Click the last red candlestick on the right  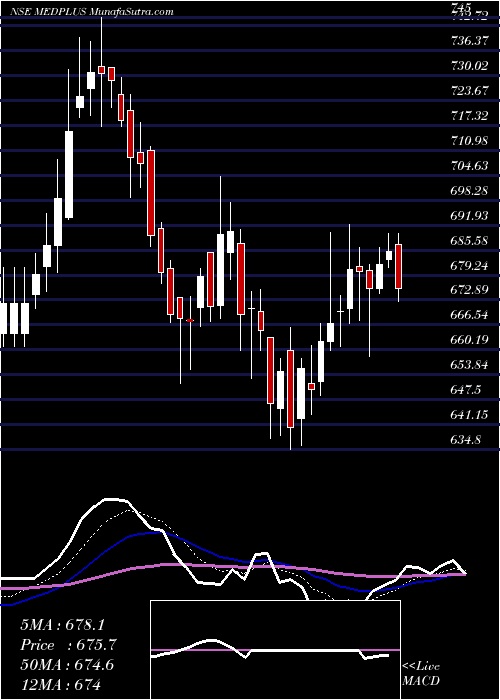[x=398, y=267]
